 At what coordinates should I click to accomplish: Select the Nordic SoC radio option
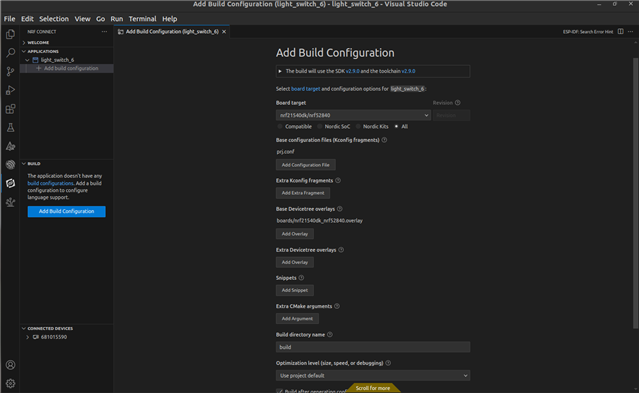pyautogui.click(x=320, y=126)
